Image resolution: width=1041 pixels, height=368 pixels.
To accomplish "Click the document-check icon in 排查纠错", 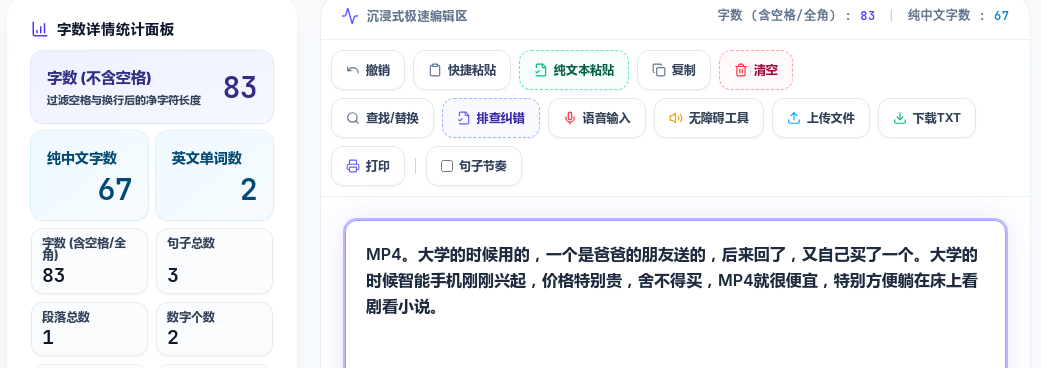I will [x=464, y=118].
